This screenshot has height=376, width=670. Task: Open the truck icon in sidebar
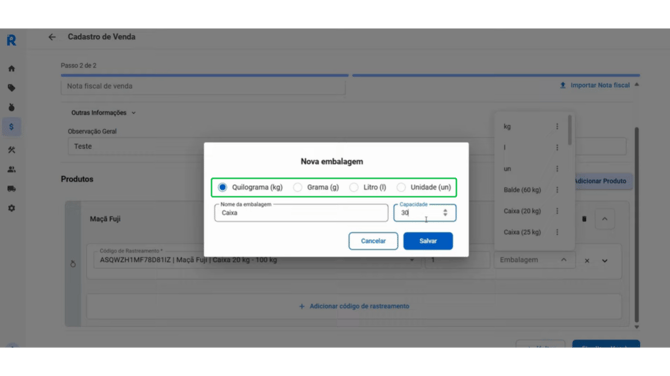[12, 188]
